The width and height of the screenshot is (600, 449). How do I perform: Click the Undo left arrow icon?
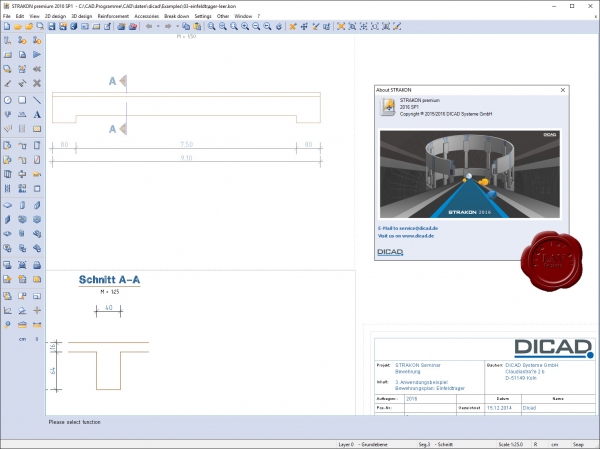(x=149, y=26)
